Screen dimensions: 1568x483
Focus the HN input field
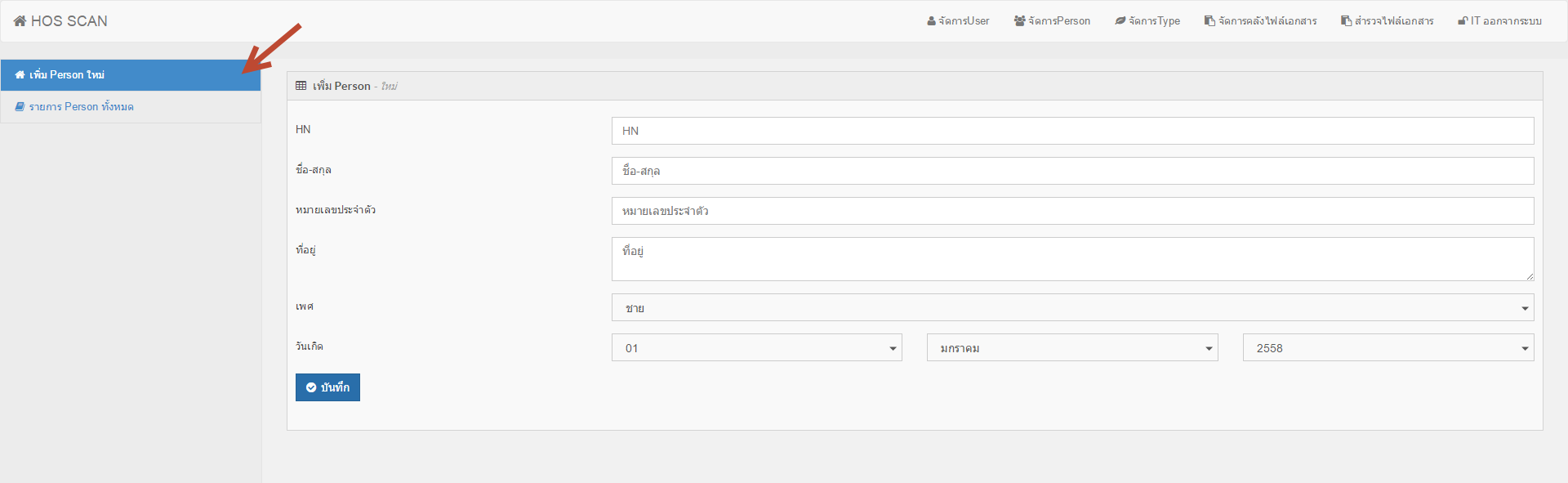coord(1072,131)
